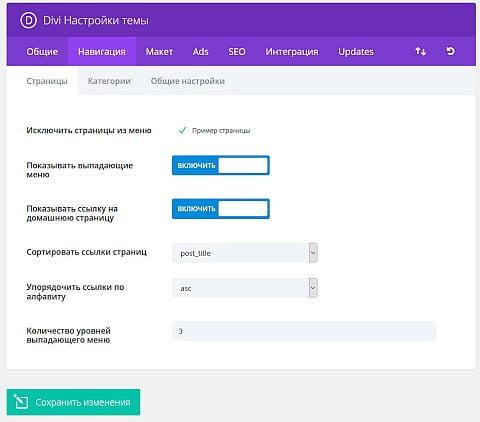This screenshot has height=422, width=480.
Task: Open the import/export arrows icon
Action: click(x=420, y=51)
